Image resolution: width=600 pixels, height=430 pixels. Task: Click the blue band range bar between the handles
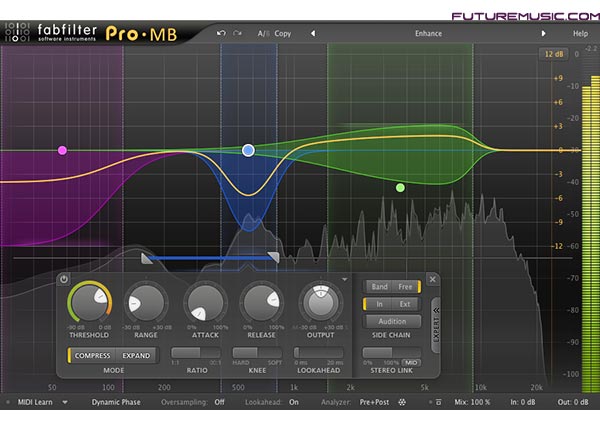[210, 258]
